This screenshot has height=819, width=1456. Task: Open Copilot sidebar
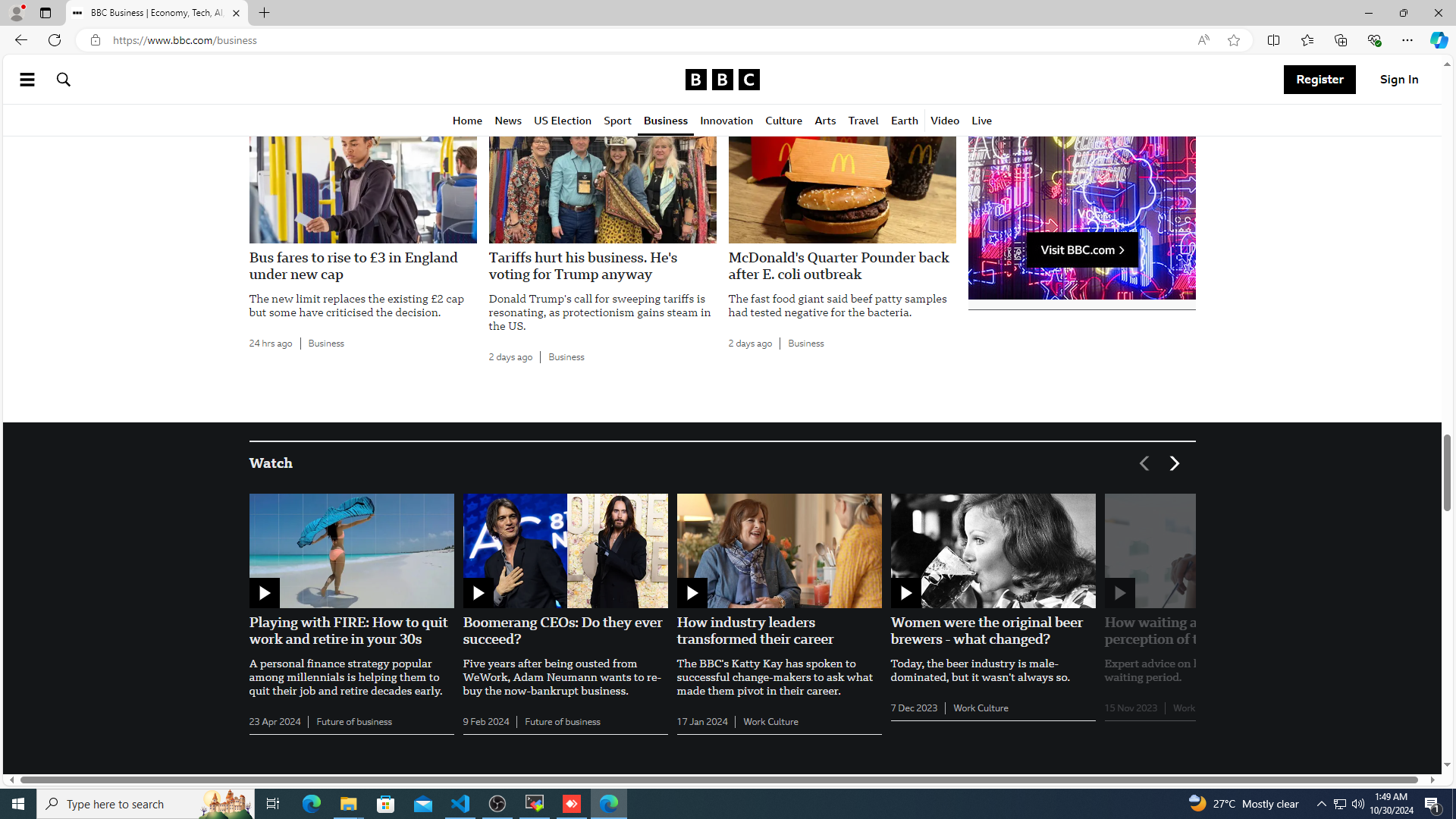click(1439, 40)
